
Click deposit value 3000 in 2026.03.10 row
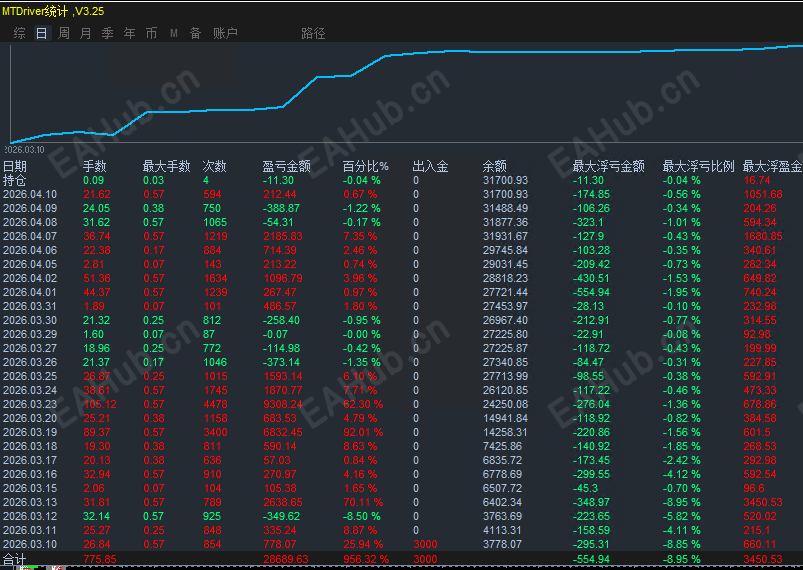(x=425, y=544)
